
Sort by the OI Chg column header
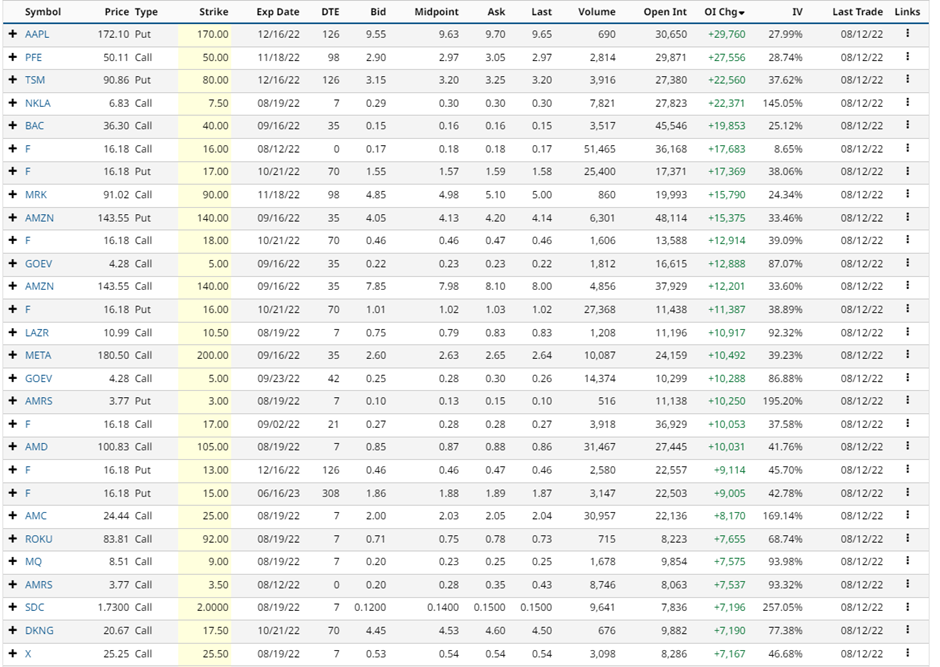[x=724, y=12]
